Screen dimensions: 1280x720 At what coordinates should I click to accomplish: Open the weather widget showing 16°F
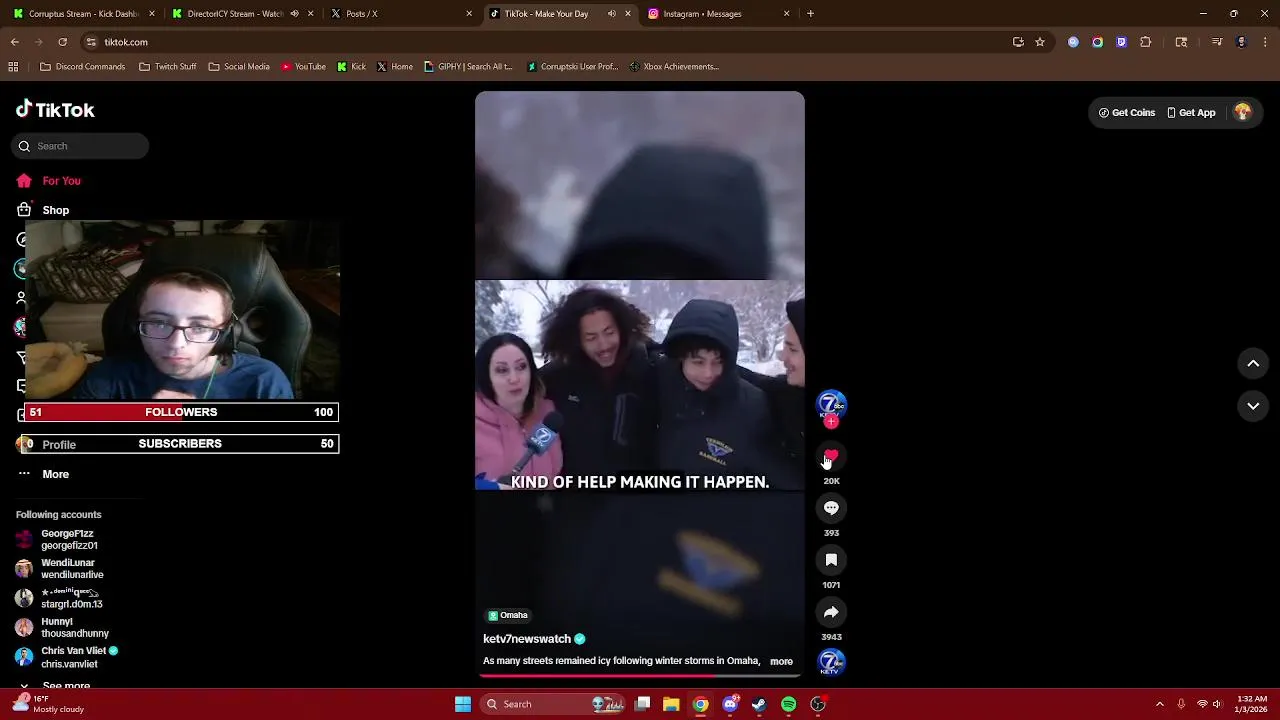(50, 704)
